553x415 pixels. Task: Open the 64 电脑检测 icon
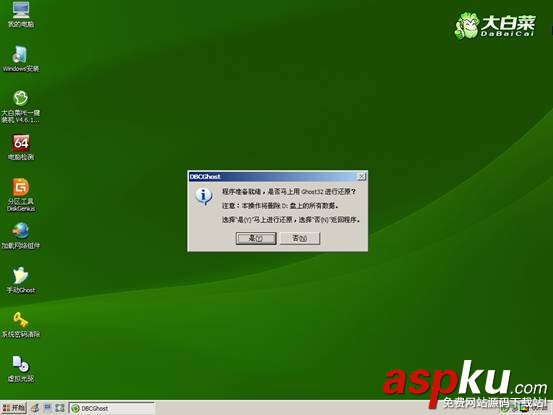21,147
